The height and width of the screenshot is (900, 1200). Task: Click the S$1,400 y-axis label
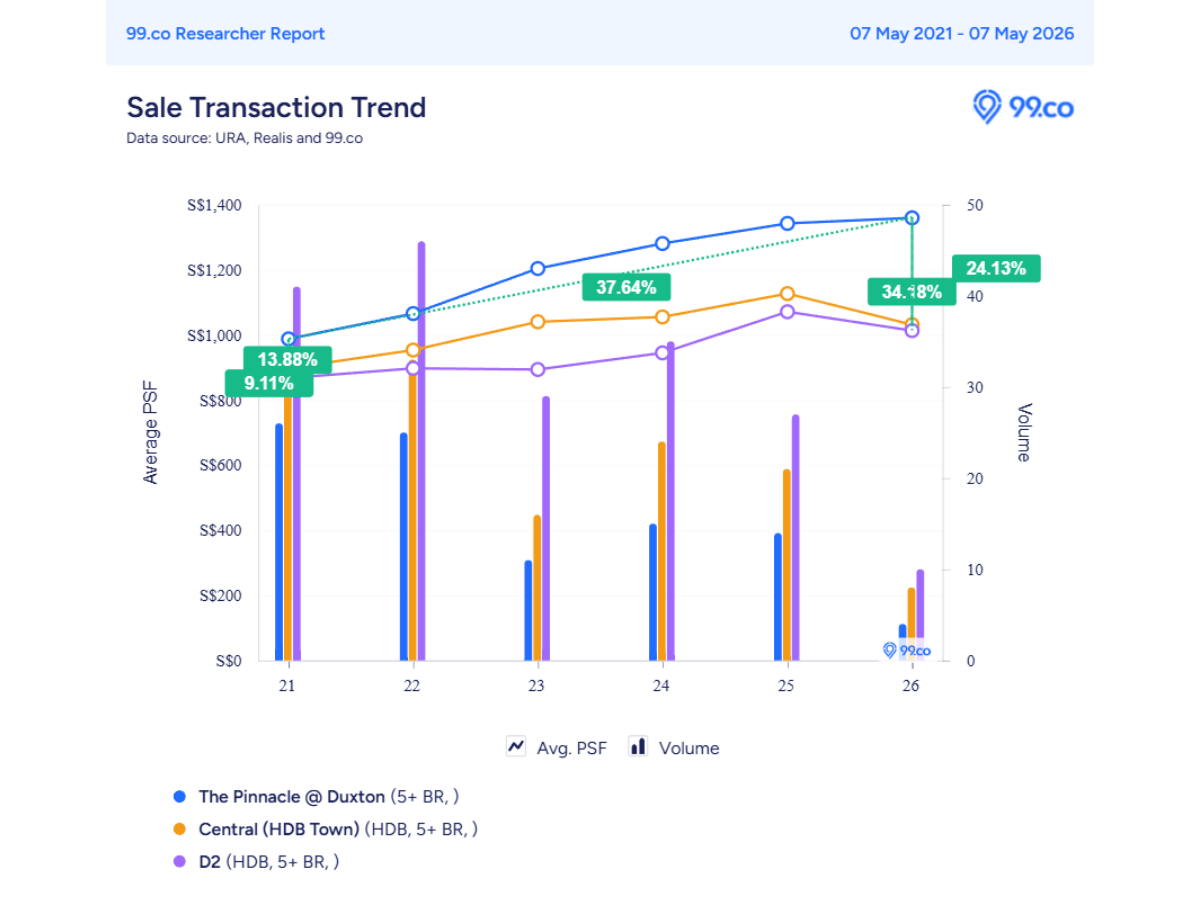214,206
